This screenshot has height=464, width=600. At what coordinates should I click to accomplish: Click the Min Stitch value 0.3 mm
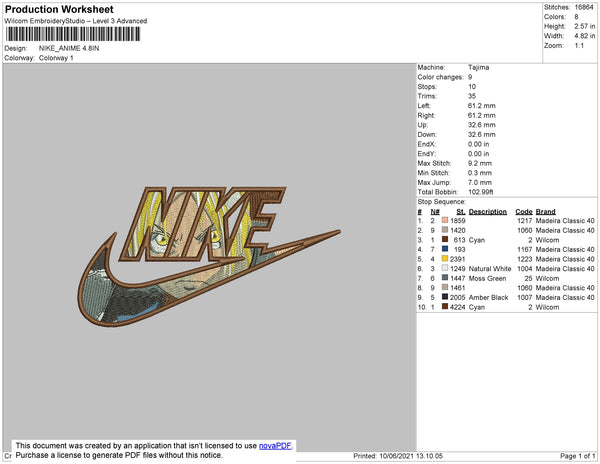point(480,173)
